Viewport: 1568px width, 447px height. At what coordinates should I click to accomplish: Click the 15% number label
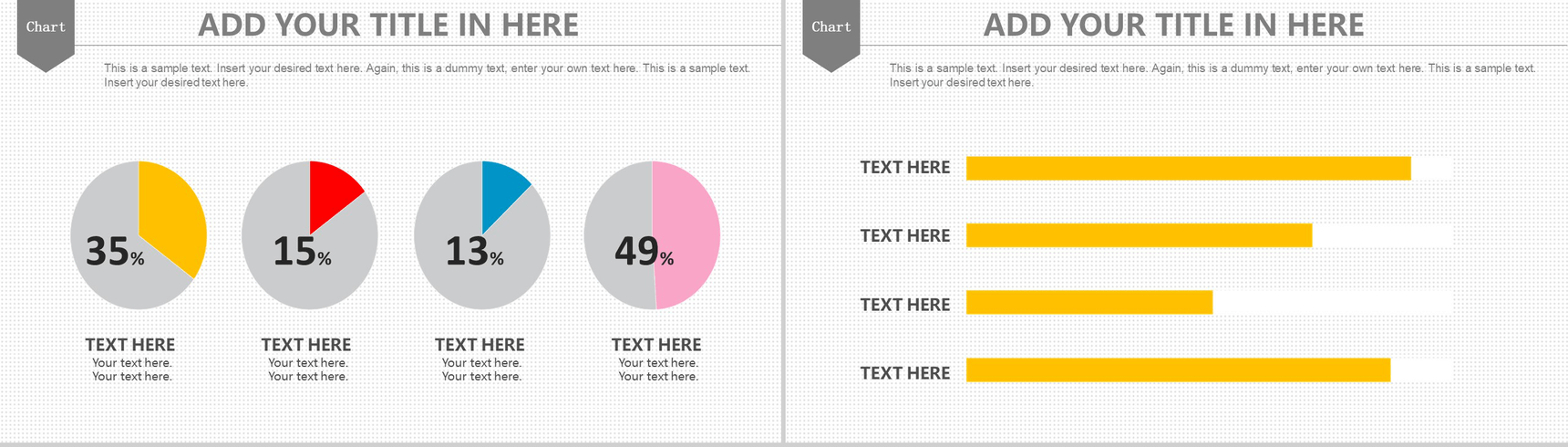click(x=302, y=252)
